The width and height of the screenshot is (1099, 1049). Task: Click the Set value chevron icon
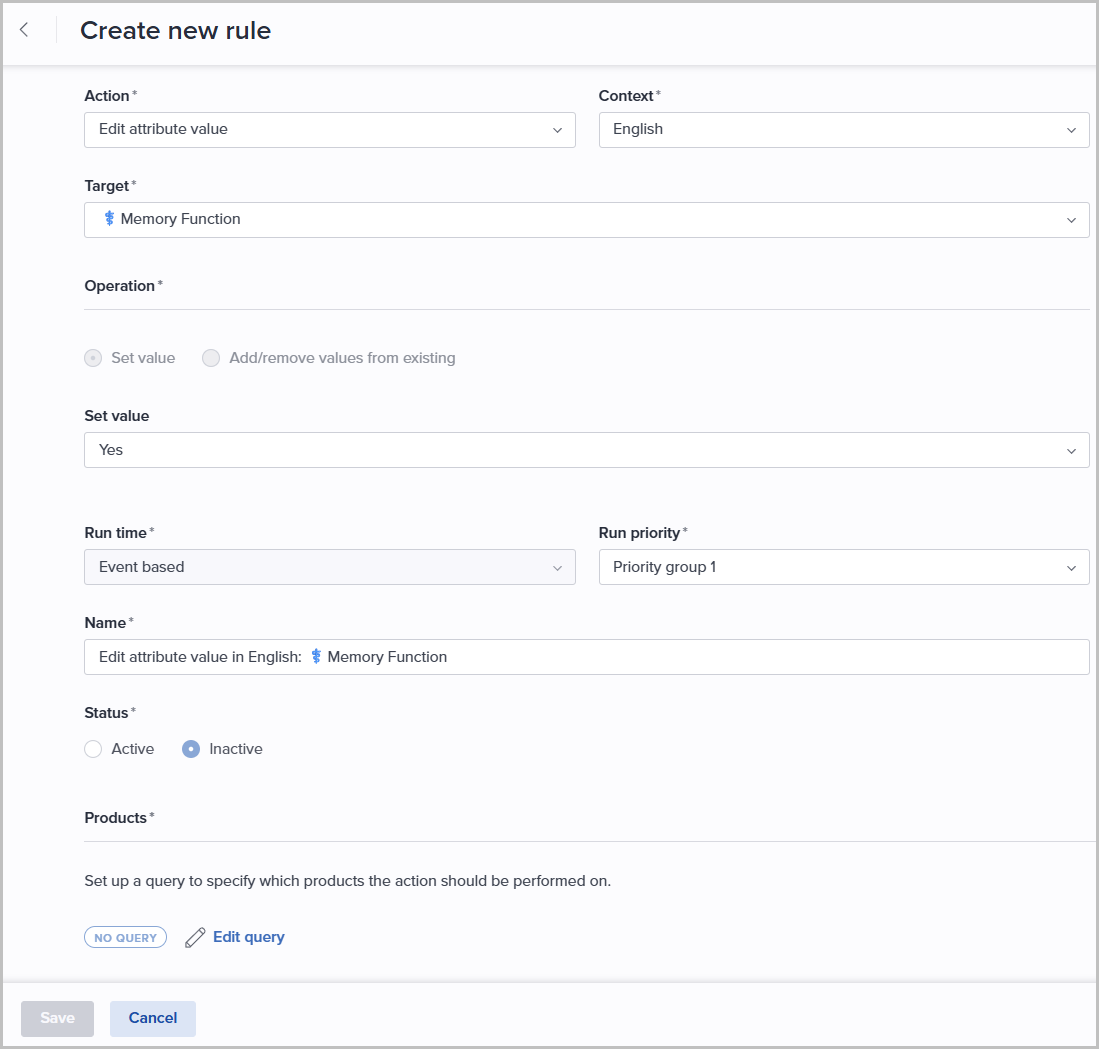coord(1071,450)
